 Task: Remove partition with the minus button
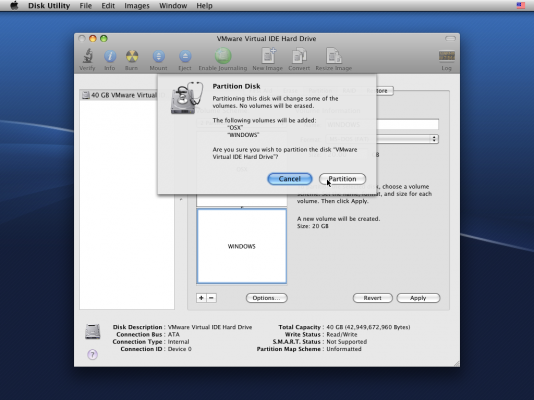[x=211, y=298]
